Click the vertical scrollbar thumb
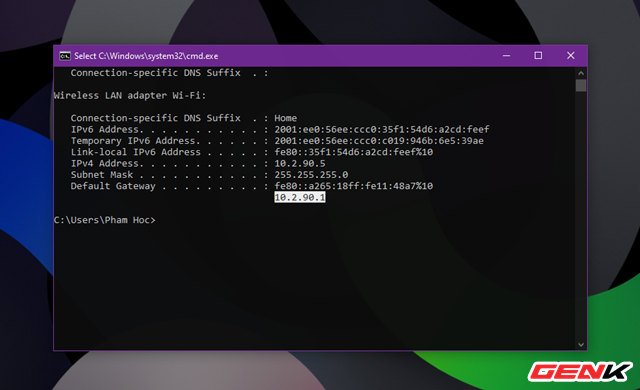Image resolution: width=640 pixels, height=390 pixels. [581, 86]
